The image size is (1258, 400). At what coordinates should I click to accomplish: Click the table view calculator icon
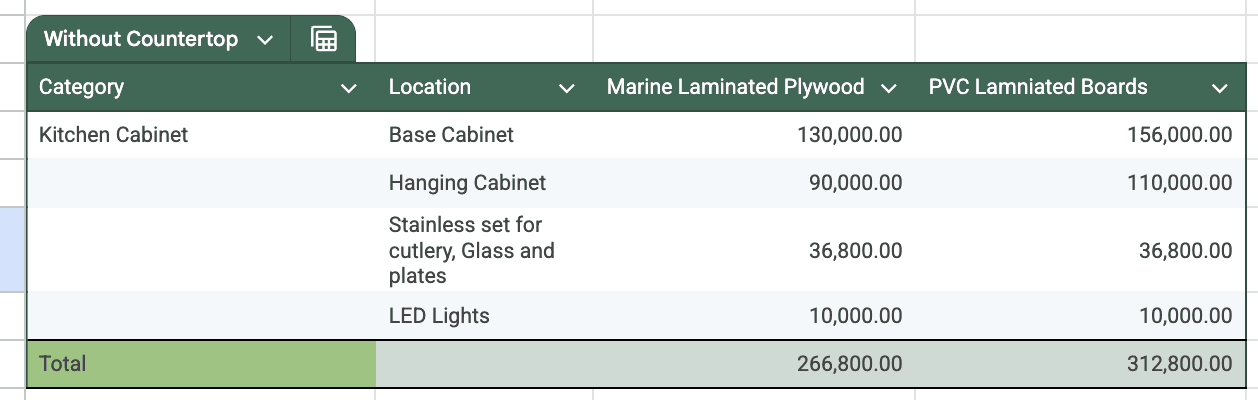324,40
